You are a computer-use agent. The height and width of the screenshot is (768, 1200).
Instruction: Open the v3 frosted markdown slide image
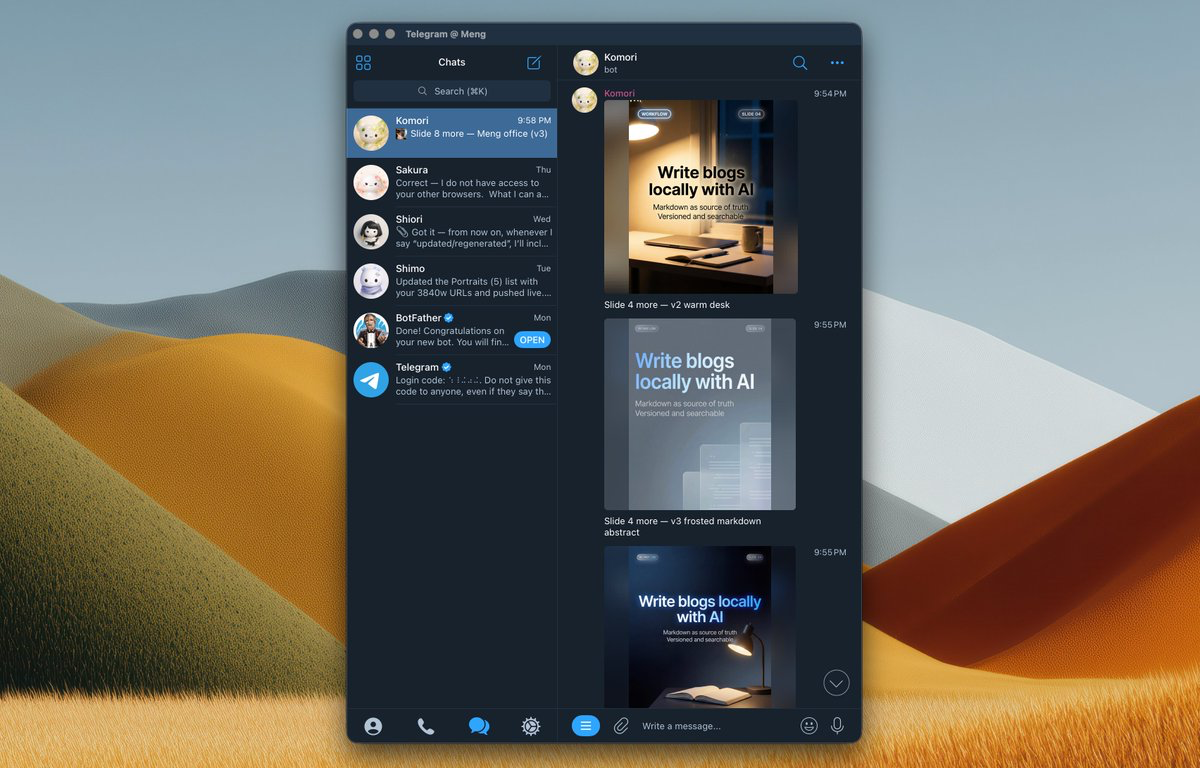(700, 414)
